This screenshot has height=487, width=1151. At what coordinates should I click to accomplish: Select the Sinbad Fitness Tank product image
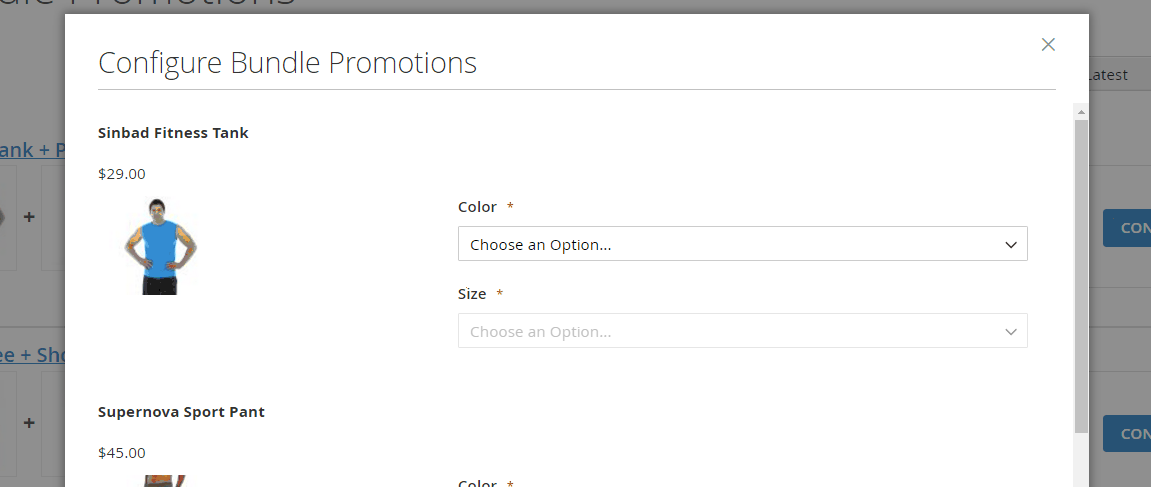(x=161, y=246)
